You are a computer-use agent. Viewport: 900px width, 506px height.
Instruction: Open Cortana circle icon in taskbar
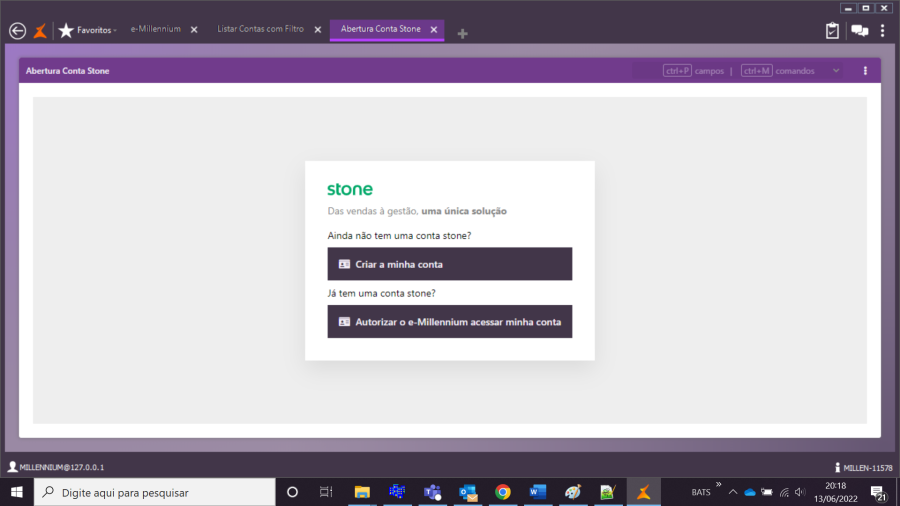pyautogui.click(x=292, y=492)
